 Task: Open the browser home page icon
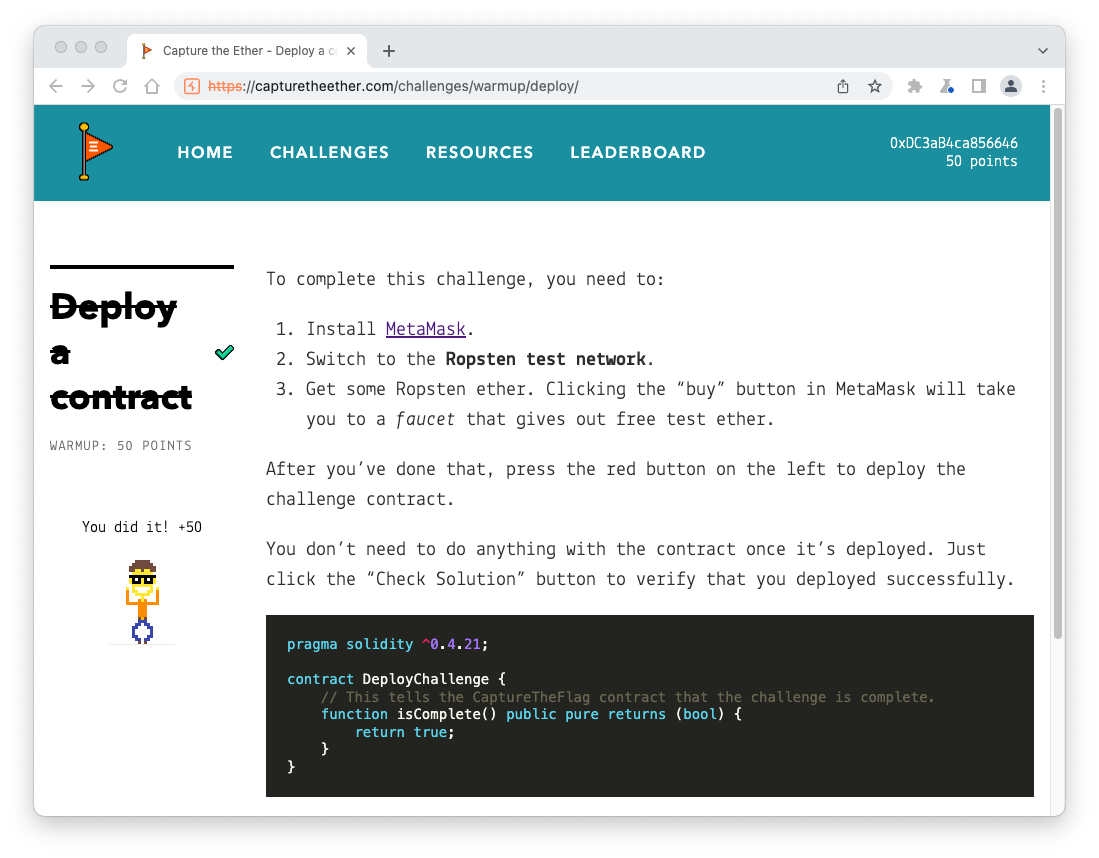tap(152, 86)
